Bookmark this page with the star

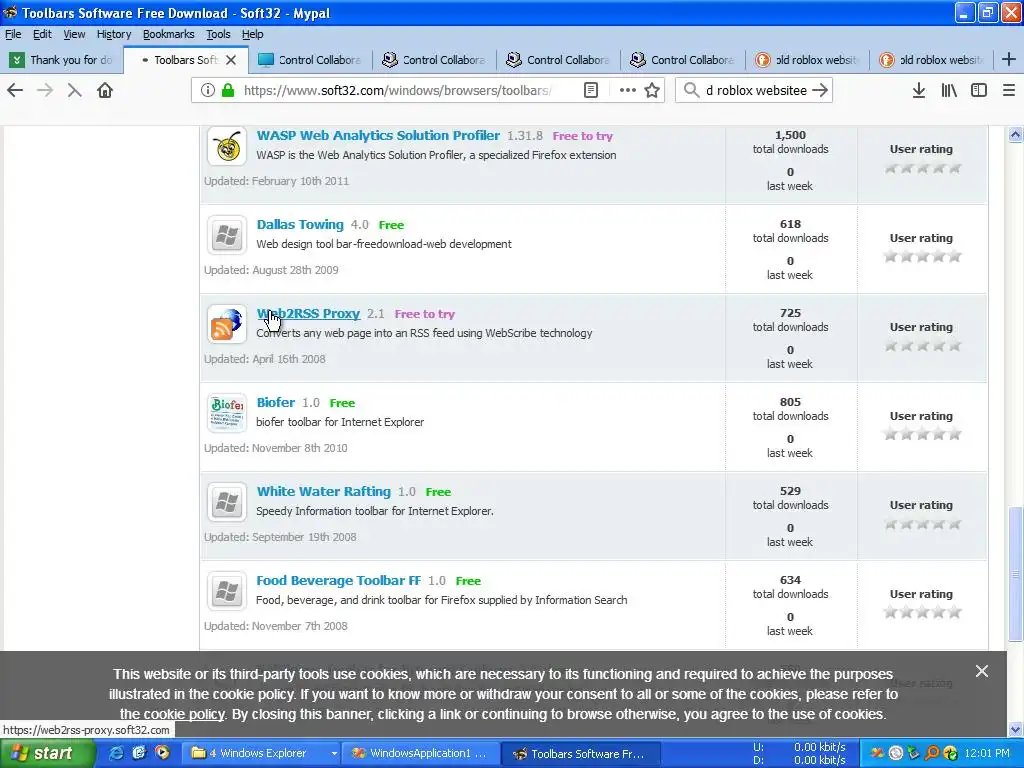pyautogui.click(x=652, y=90)
